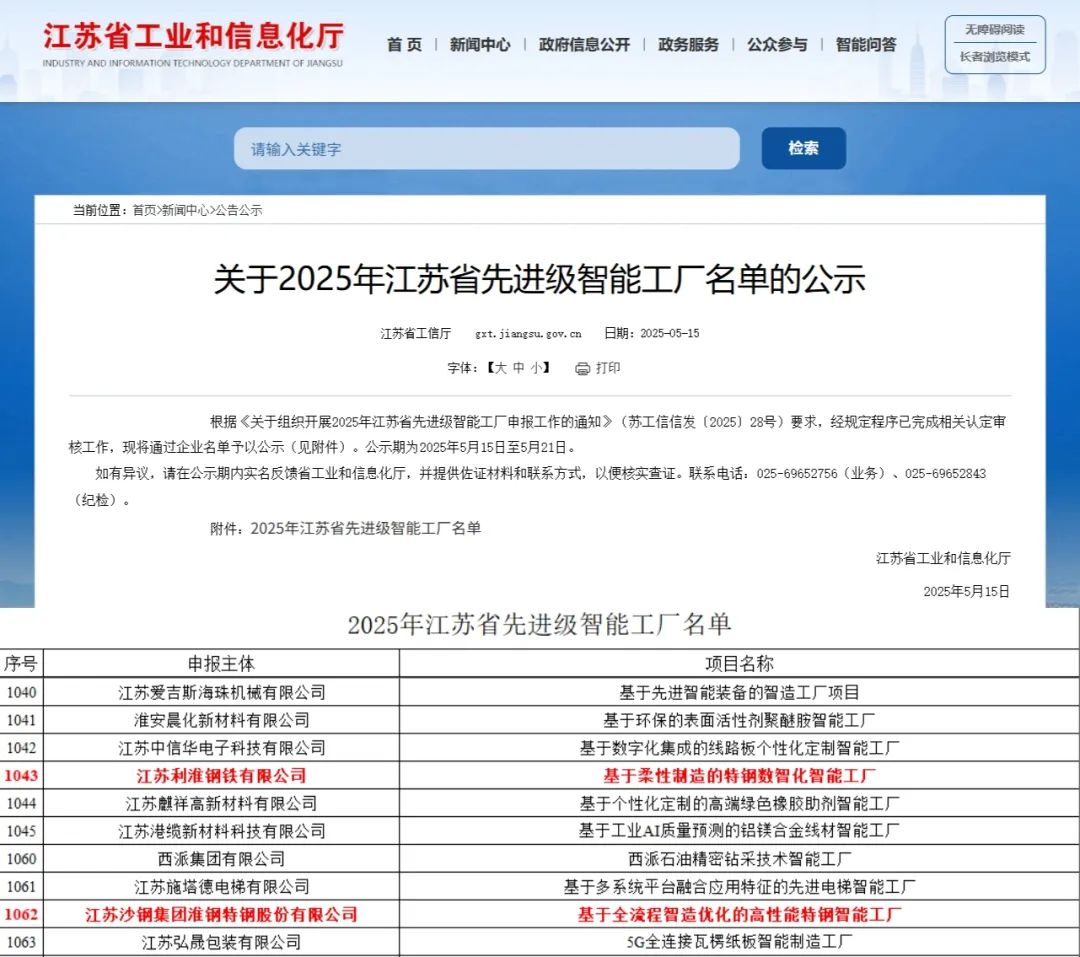Set font size to 中
Screen dimensions: 1080x957
pyautogui.click(x=519, y=368)
